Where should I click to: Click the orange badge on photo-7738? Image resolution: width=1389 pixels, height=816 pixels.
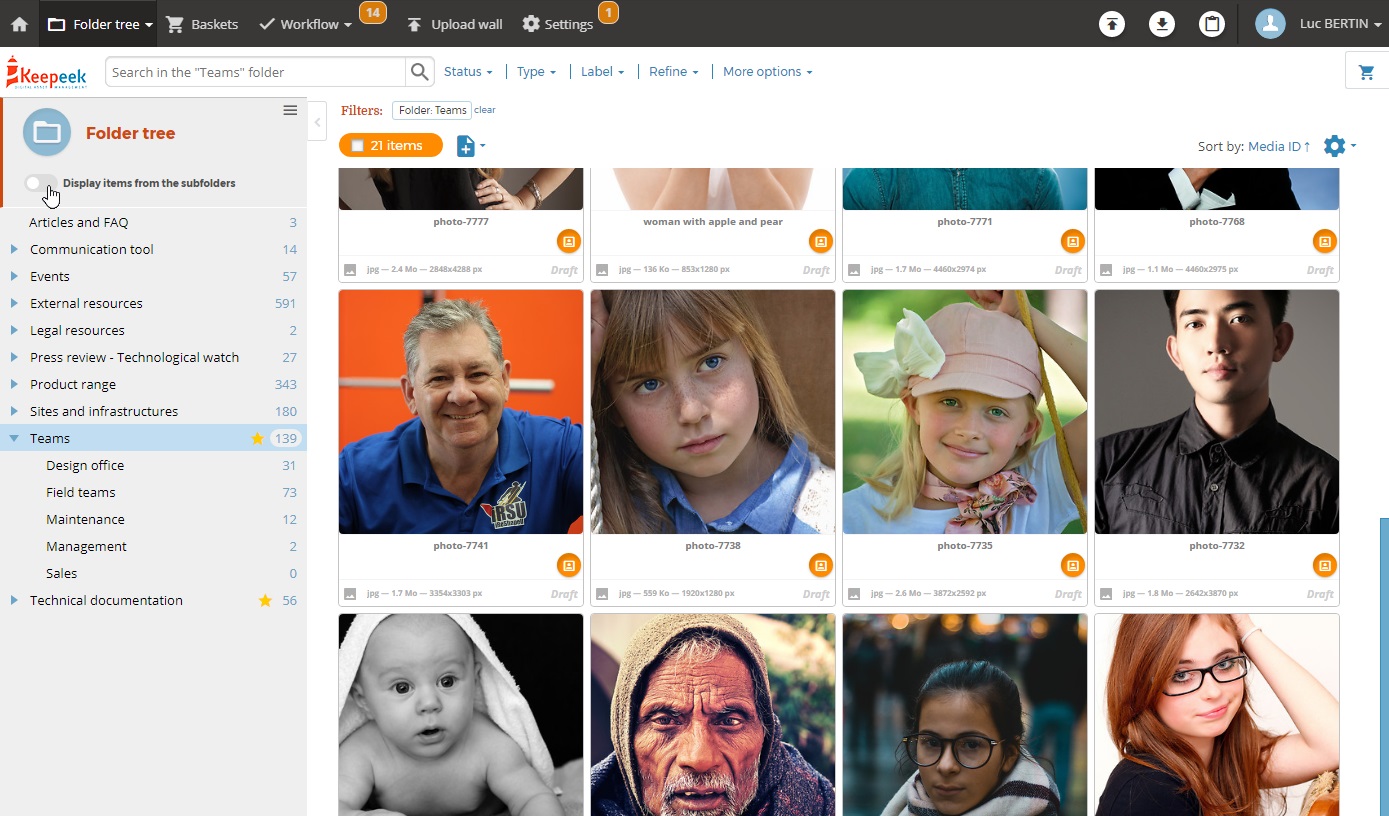(x=820, y=565)
